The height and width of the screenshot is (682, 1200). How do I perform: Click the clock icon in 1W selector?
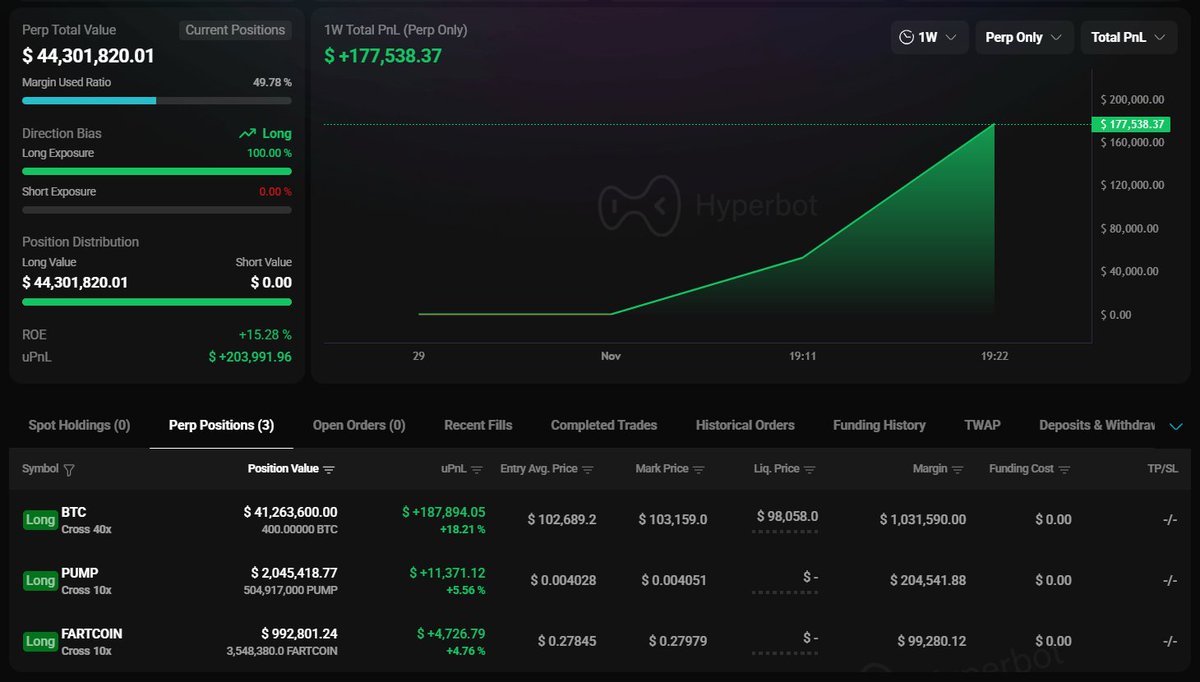coord(906,37)
